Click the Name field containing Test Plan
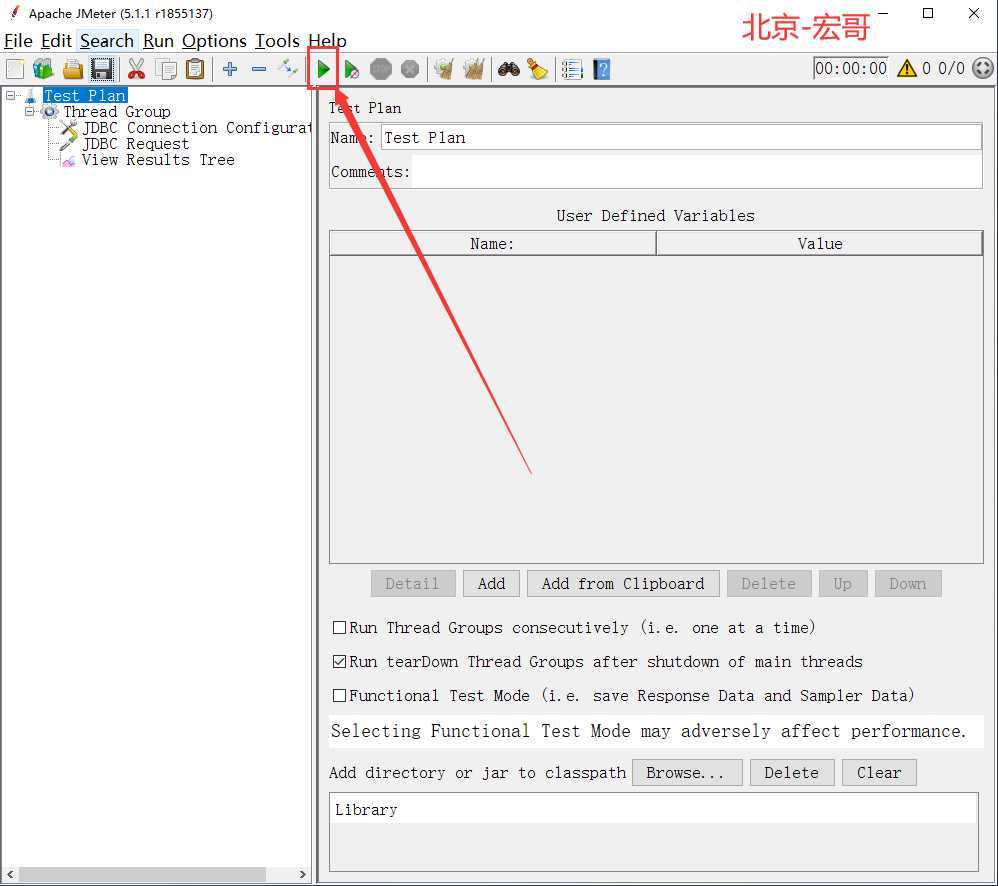998x886 pixels. coord(681,137)
